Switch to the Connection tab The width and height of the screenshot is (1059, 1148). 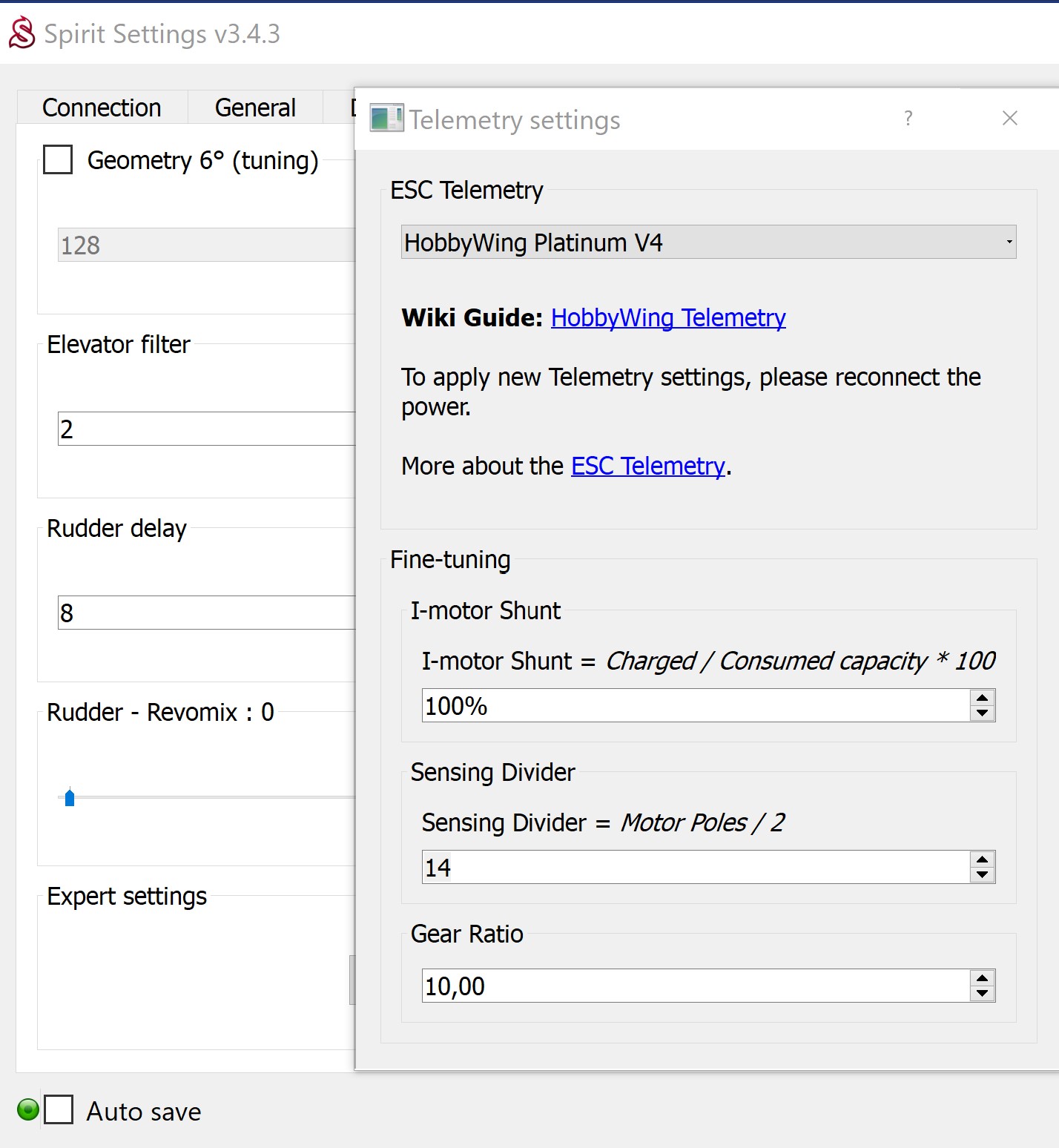click(x=102, y=108)
